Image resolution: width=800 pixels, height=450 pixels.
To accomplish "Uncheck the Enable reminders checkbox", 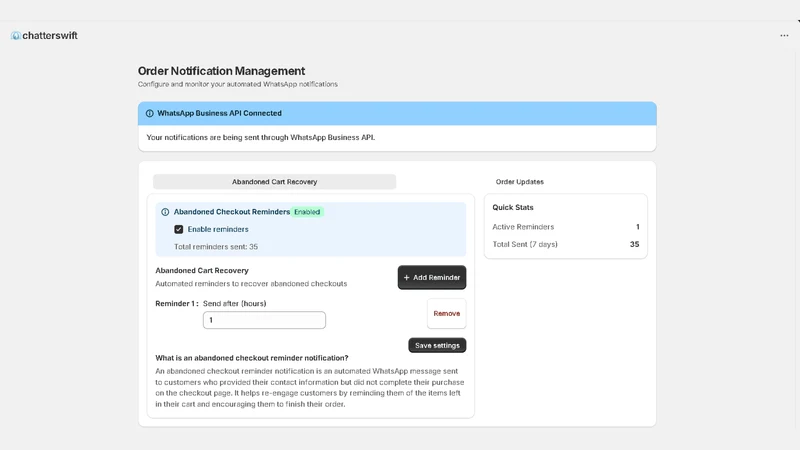I will tap(179, 230).
